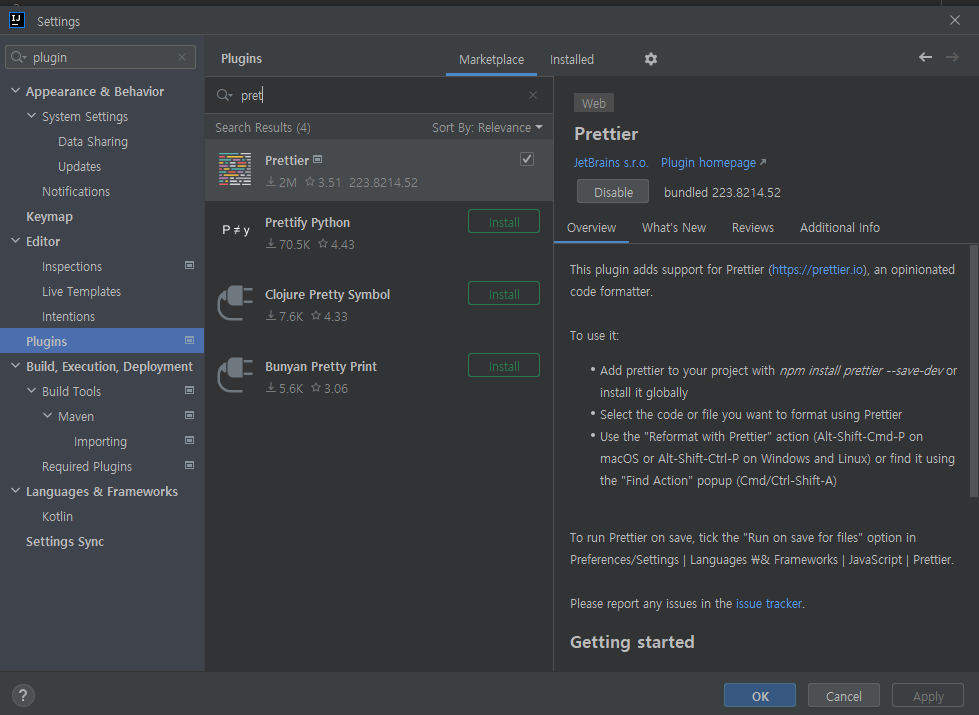Toggle the Prettier plugin enabled checkbox
979x715 pixels.
point(527,159)
